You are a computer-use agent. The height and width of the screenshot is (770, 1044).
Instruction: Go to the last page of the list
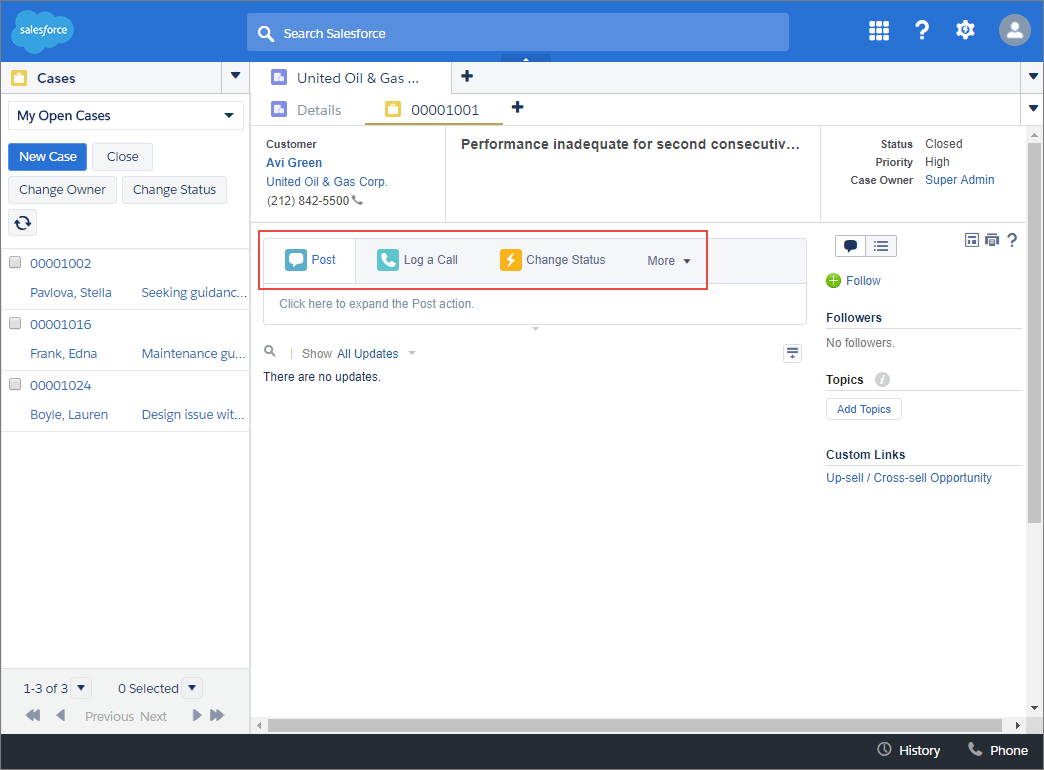pyautogui.click(x=217, y=715)
